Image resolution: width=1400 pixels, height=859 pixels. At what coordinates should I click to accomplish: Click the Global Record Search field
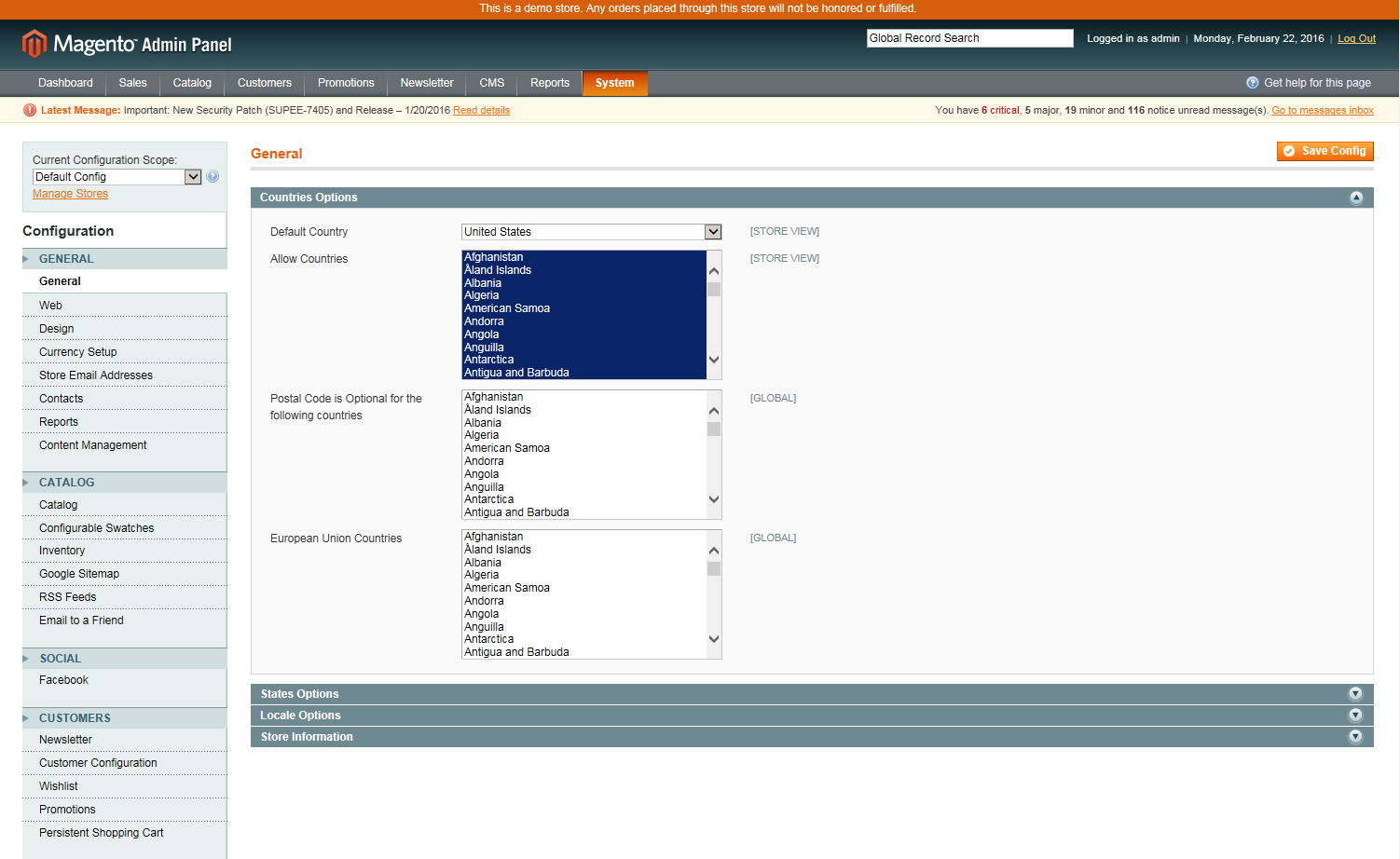(970, 38)
